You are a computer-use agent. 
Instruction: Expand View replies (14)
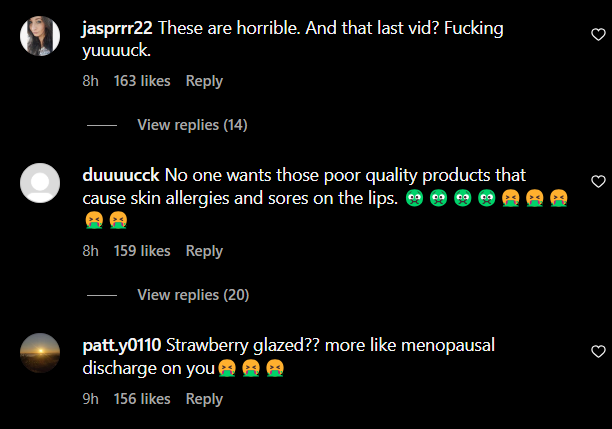(192, 125)
